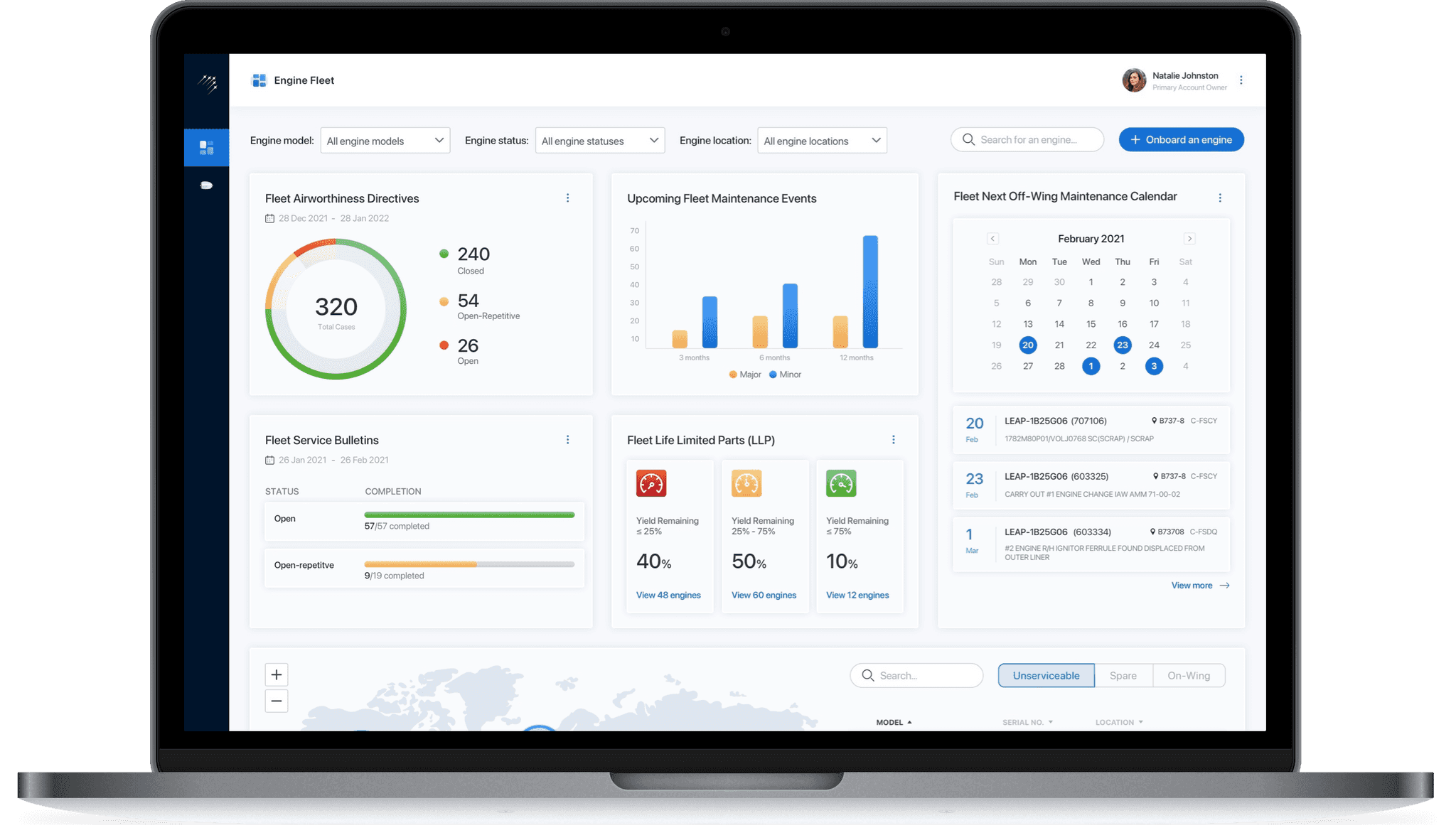Go to next month in calendar
This screenshot has width=1456, height=840.
[1189, 239]
